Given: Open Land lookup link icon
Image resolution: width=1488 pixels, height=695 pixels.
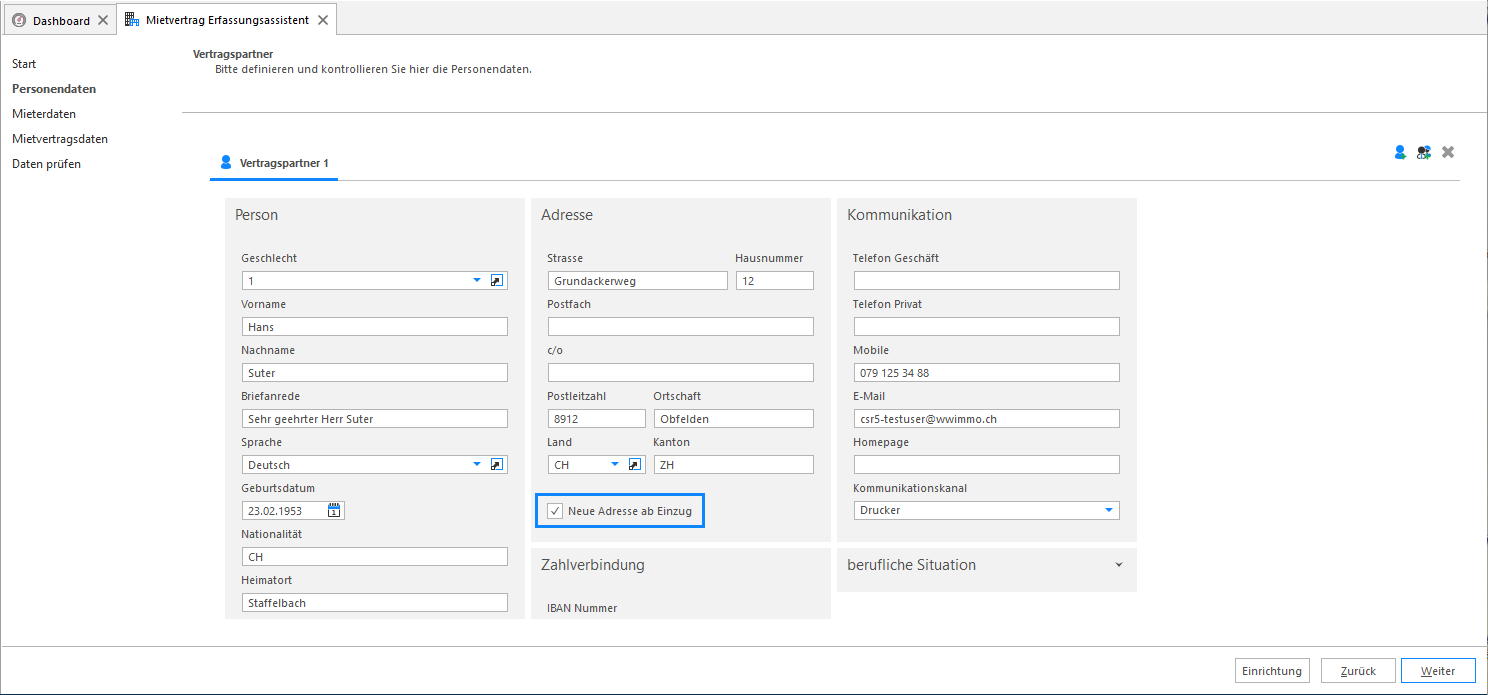Looking at the screenshot, I should pos(634,465).
